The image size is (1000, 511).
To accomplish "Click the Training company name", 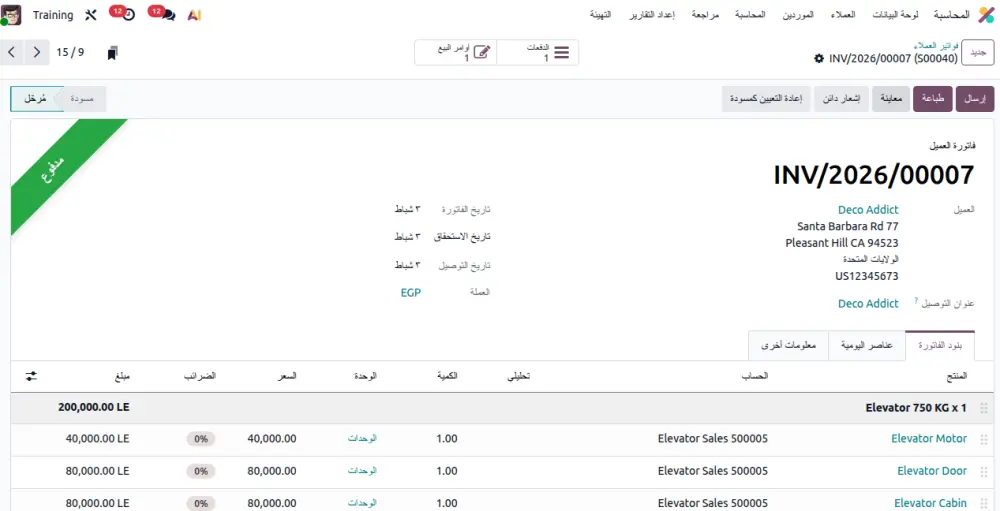I will [53, 15].
